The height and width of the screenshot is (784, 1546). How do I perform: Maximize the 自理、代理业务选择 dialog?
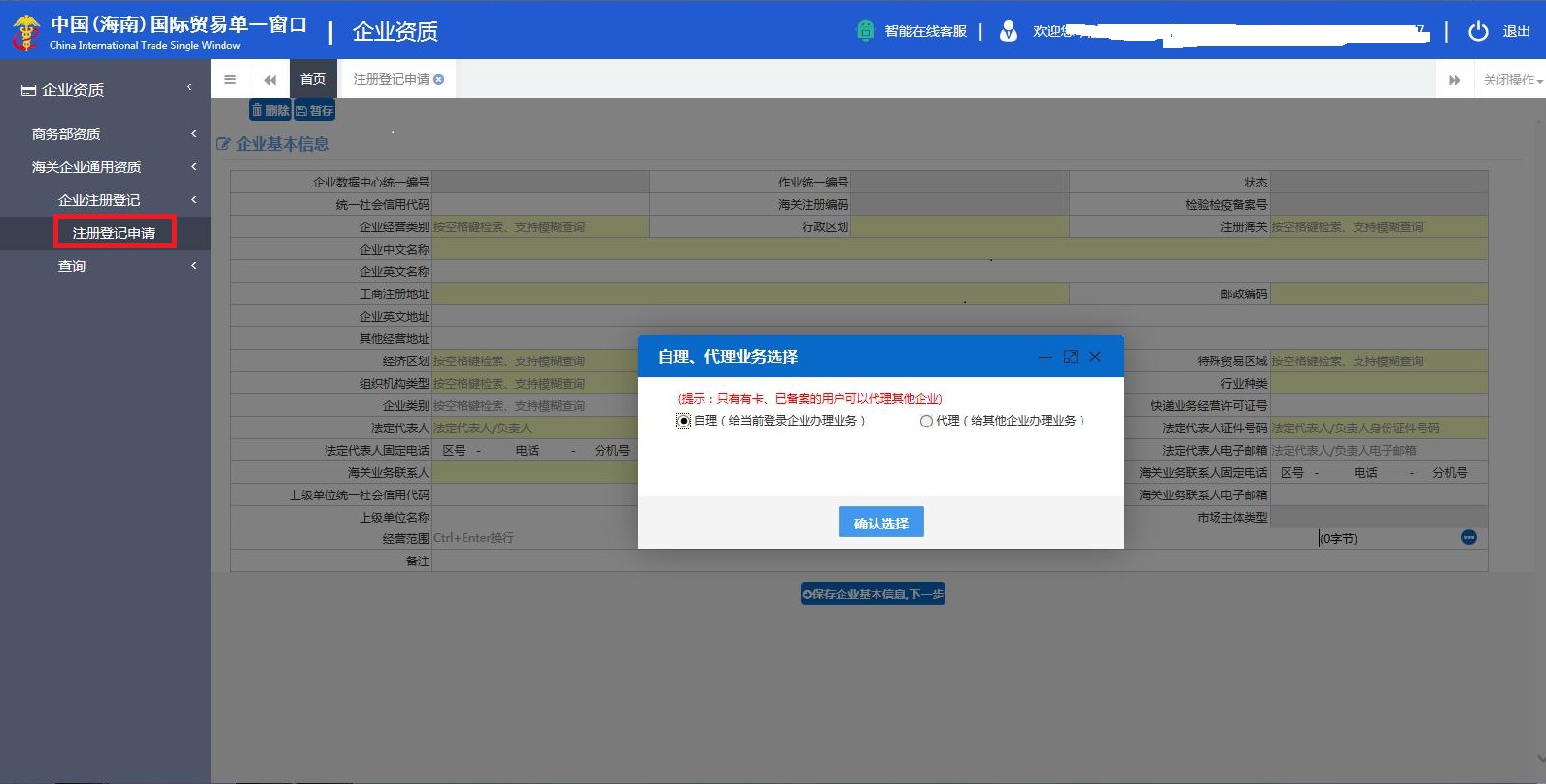tap(1070, 357)
